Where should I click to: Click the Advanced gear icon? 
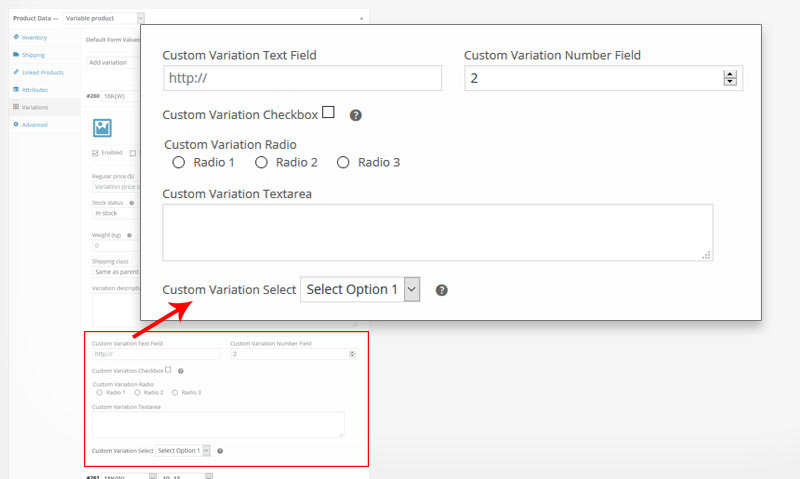click(x=16, y=124)
